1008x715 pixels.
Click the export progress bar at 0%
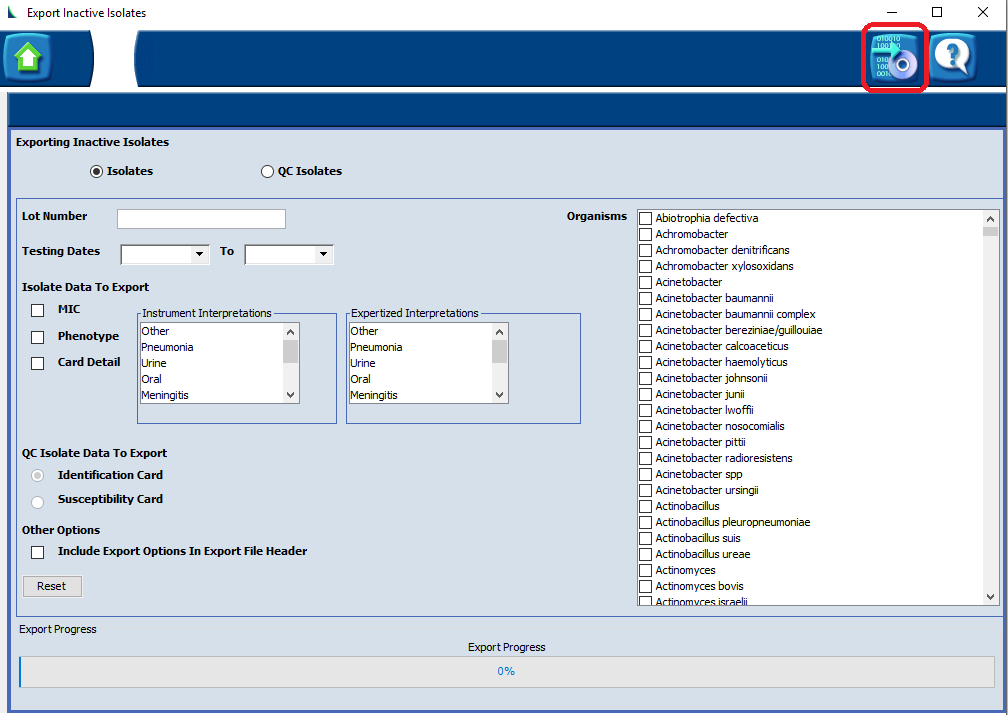point(507,672)
